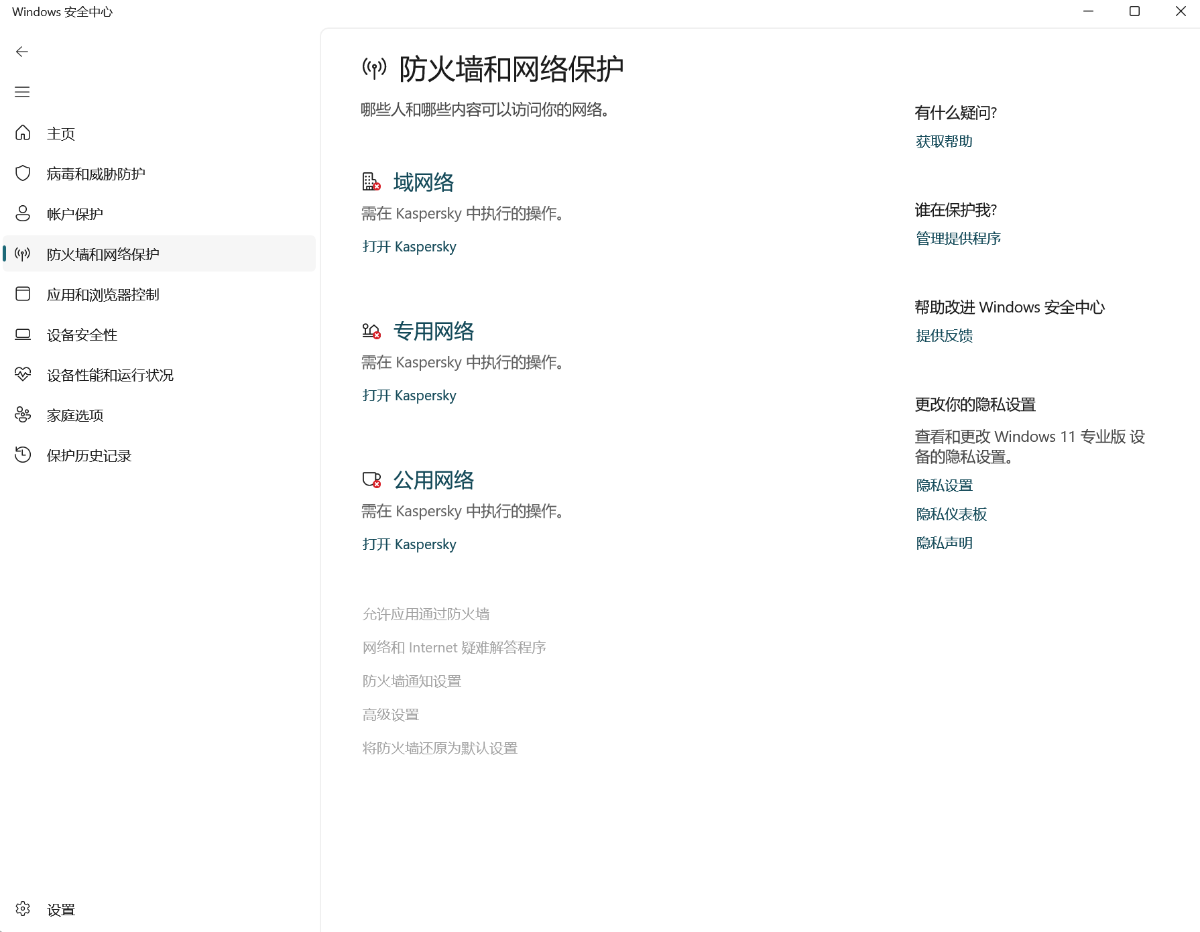
Task: Click the history clock icon for 保护历史记录
Action: [x=23, y=455]
